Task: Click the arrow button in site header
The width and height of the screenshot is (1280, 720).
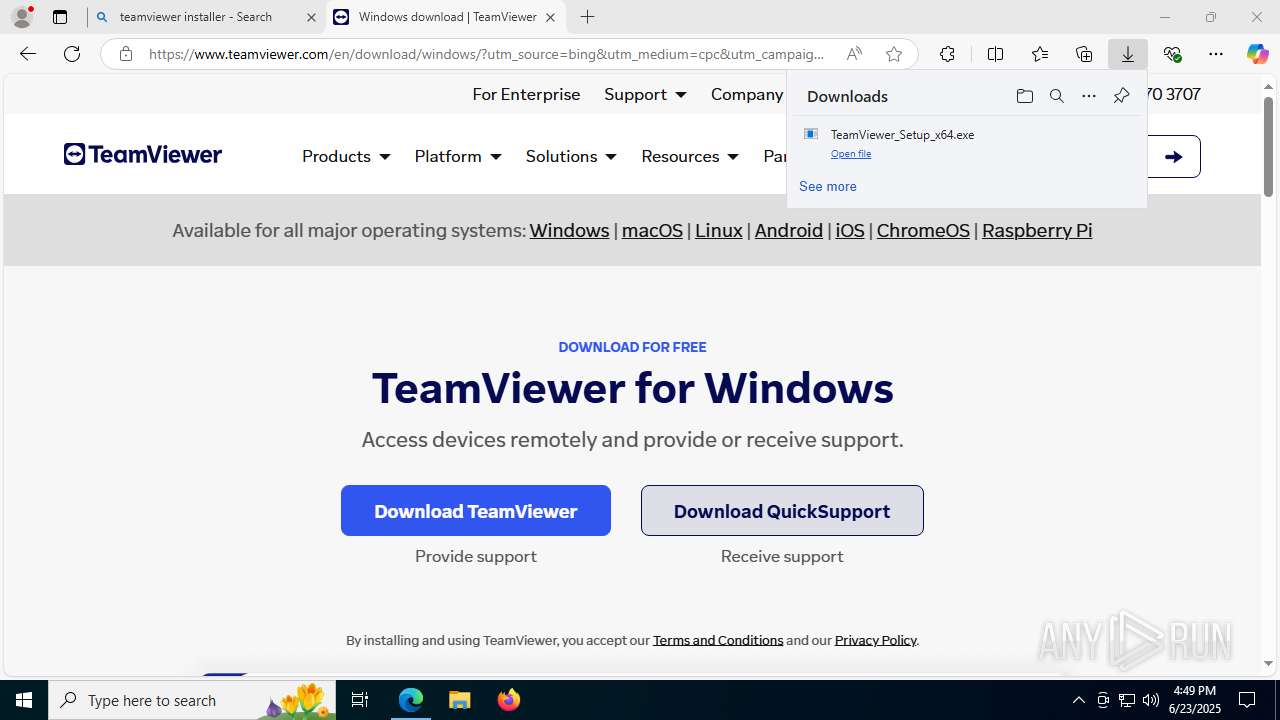Action: pyautogui.click(x=1173, y=156)
